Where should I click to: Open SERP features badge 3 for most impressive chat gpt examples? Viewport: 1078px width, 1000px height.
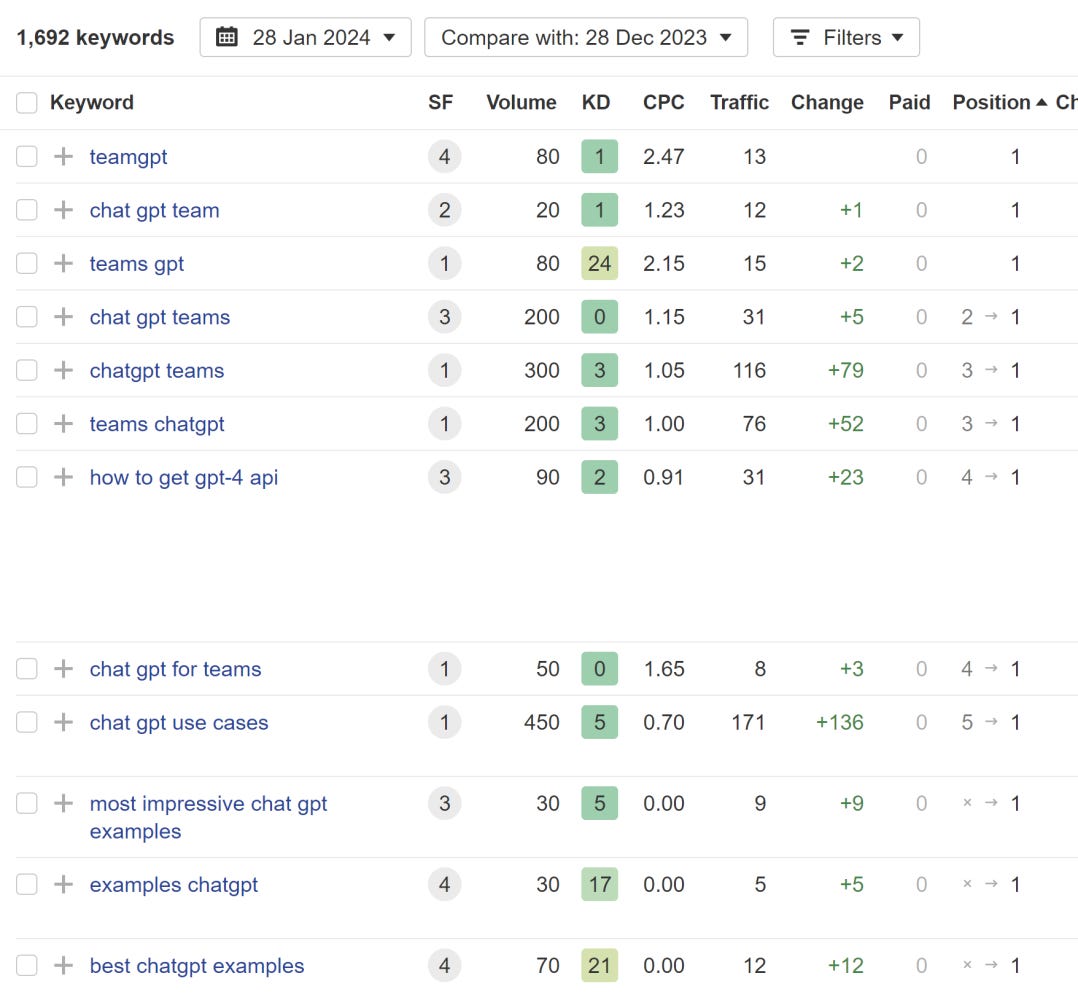click(x=445, y=803)
